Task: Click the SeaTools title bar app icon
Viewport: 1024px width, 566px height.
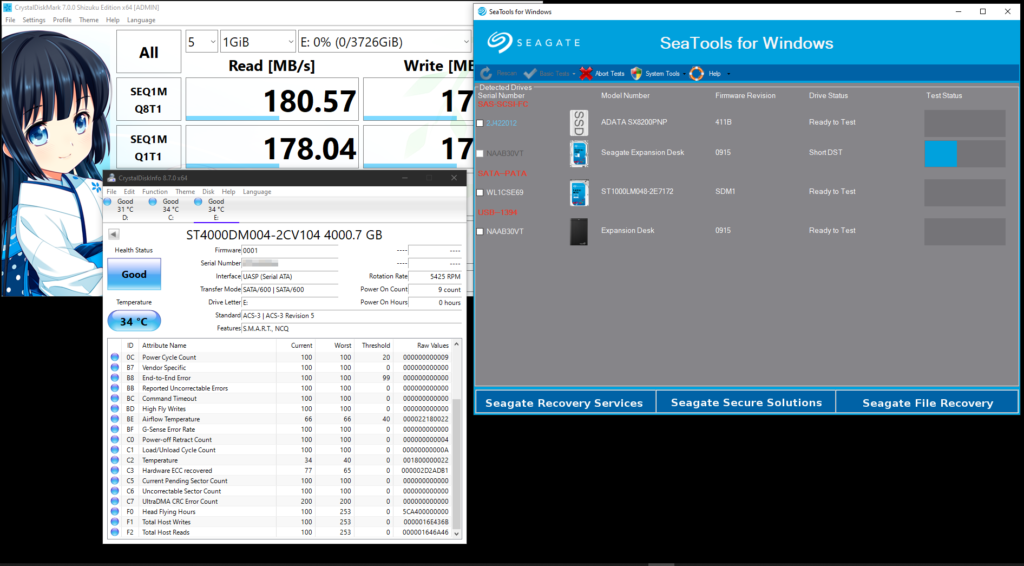Action: click(x=482, y=11)
